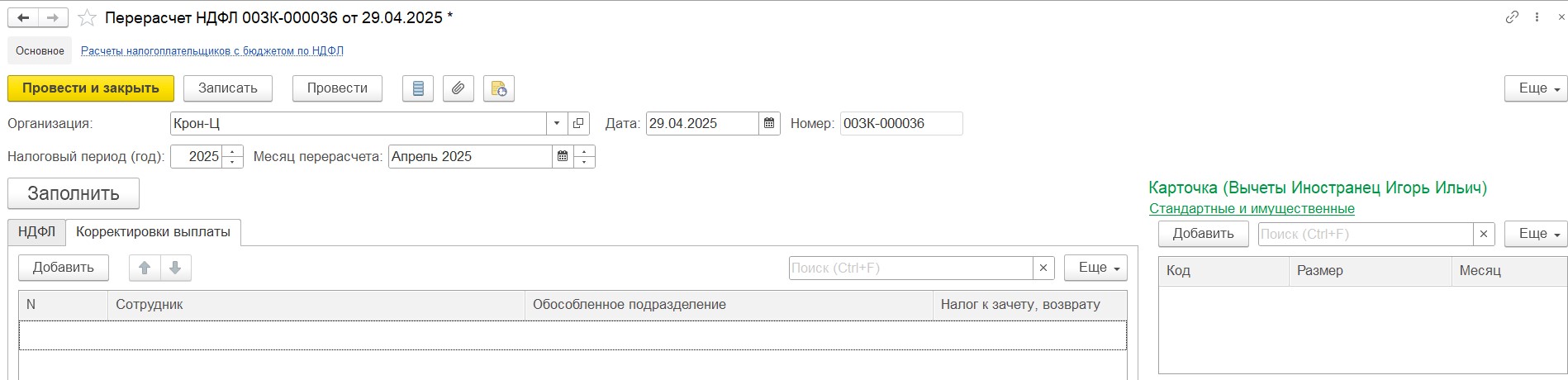Open the top-right Еще menu
The height and width of the screenshot is (380, 1568).
(1535, 88)
